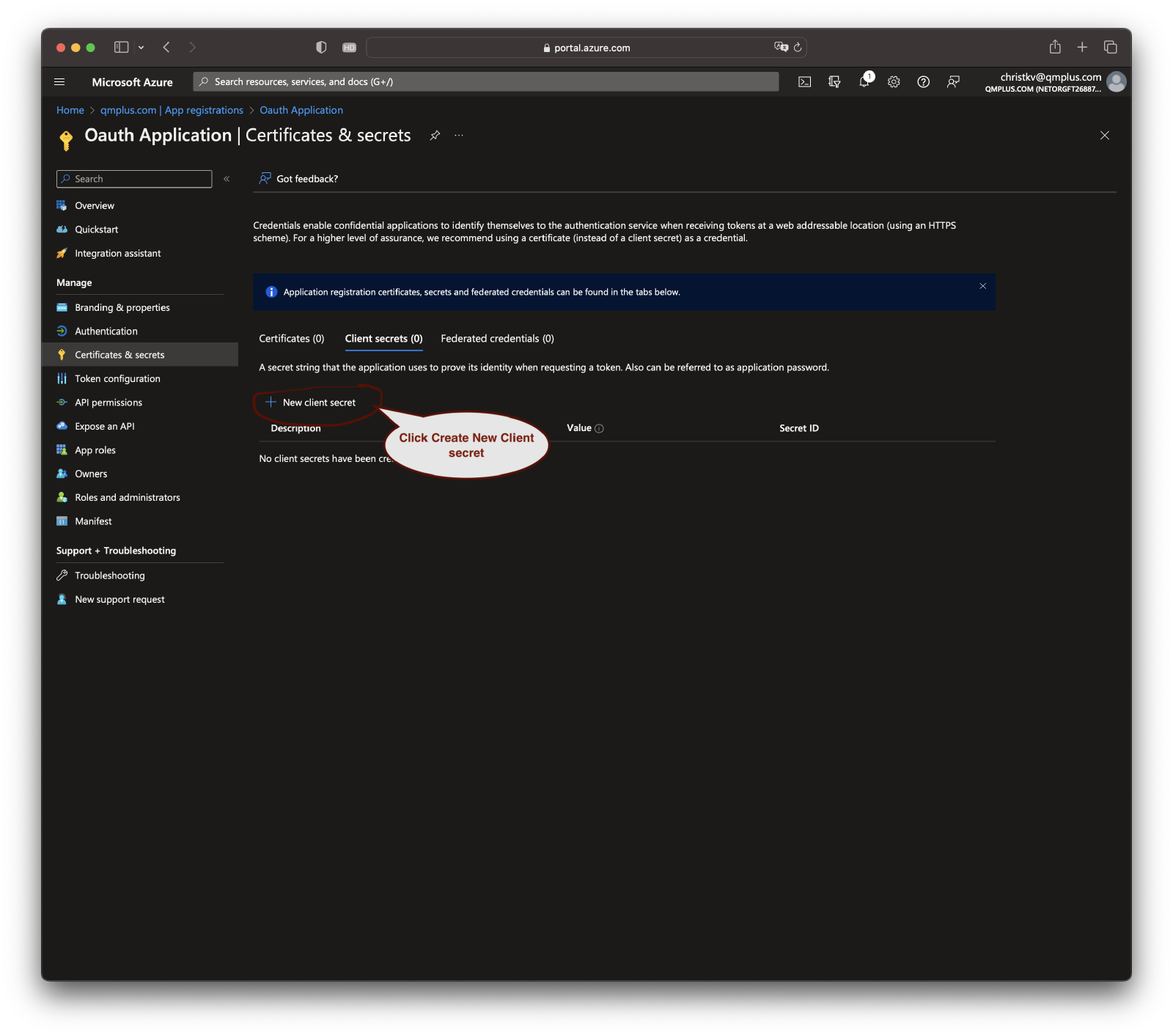Viewport: 1173px width, 1036px height.
Task: Click the Value info icon
Action: tap(599, 429)
